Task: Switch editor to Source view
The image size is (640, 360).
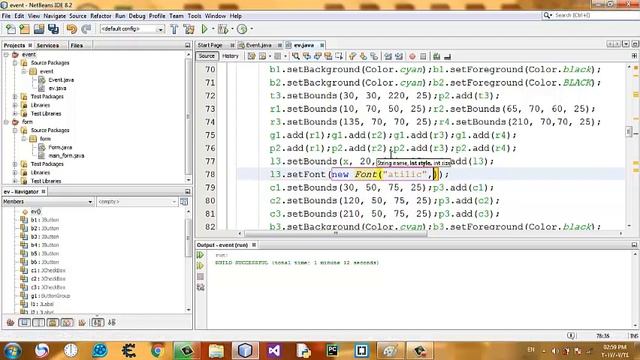Action: pyautogui.click(x=207, y=56)
